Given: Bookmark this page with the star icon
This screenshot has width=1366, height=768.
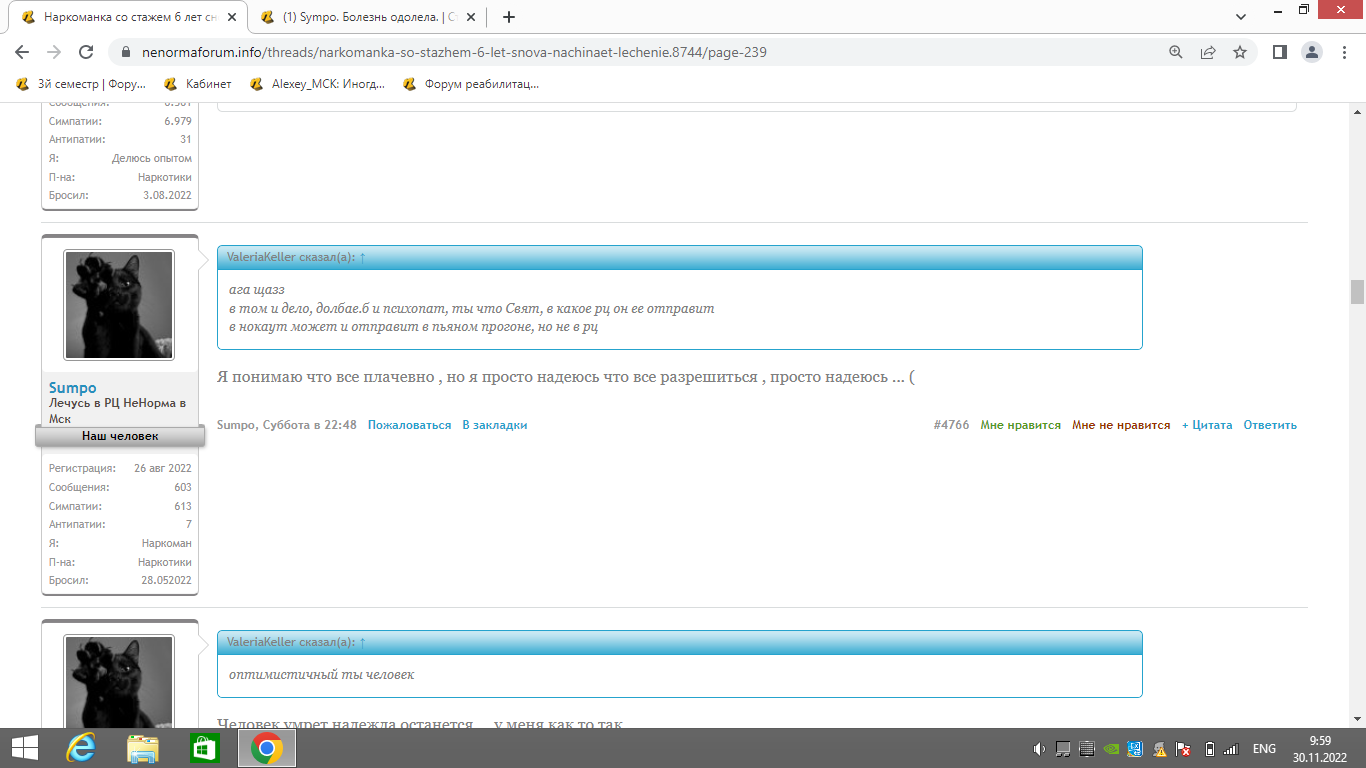Looking at the screenshot, I should 1240,52.
